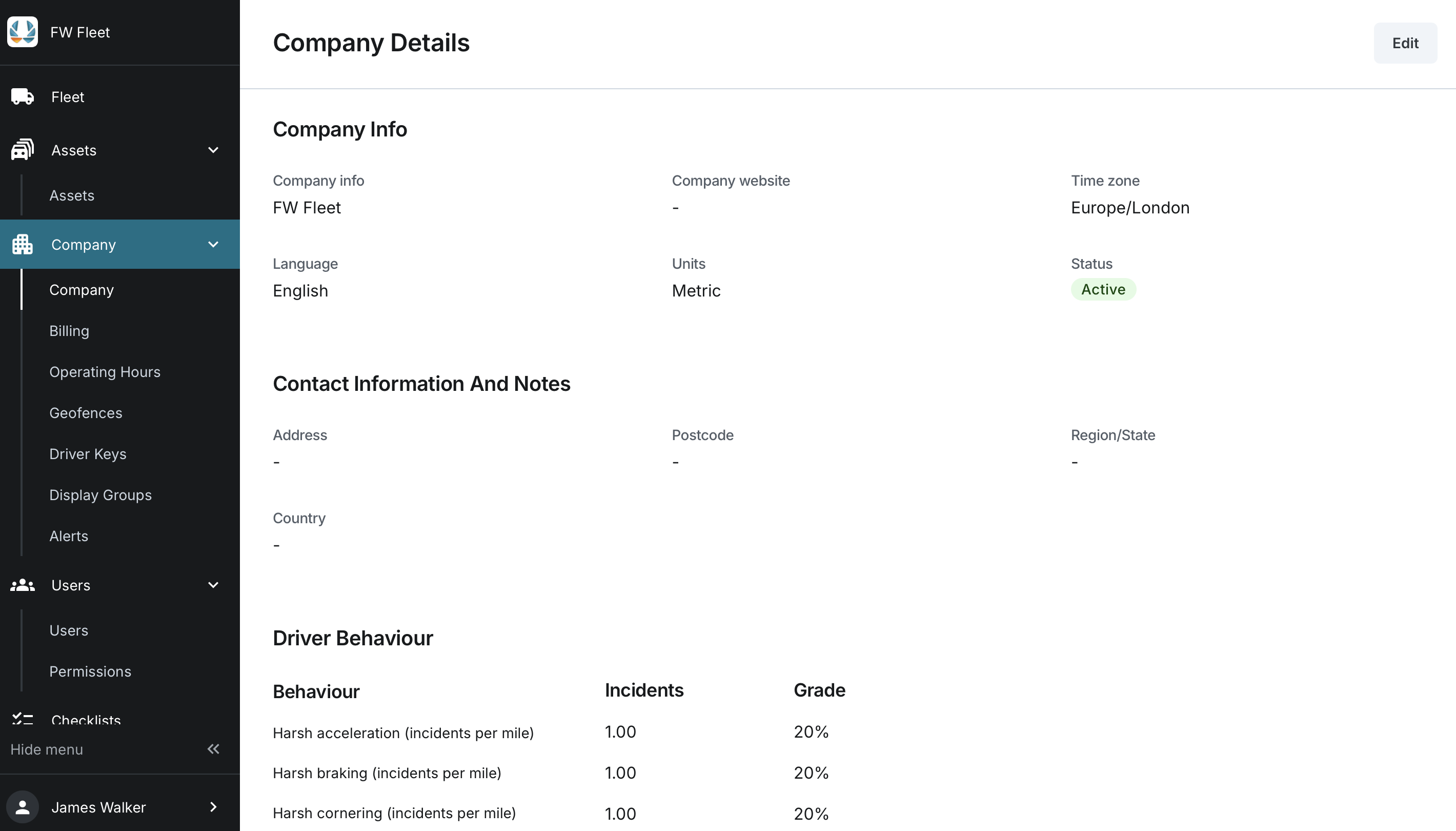The width and height of the screenshot is (1456, 831).
Task: Click the Company building icon
Action: click(x=22, y=244)
